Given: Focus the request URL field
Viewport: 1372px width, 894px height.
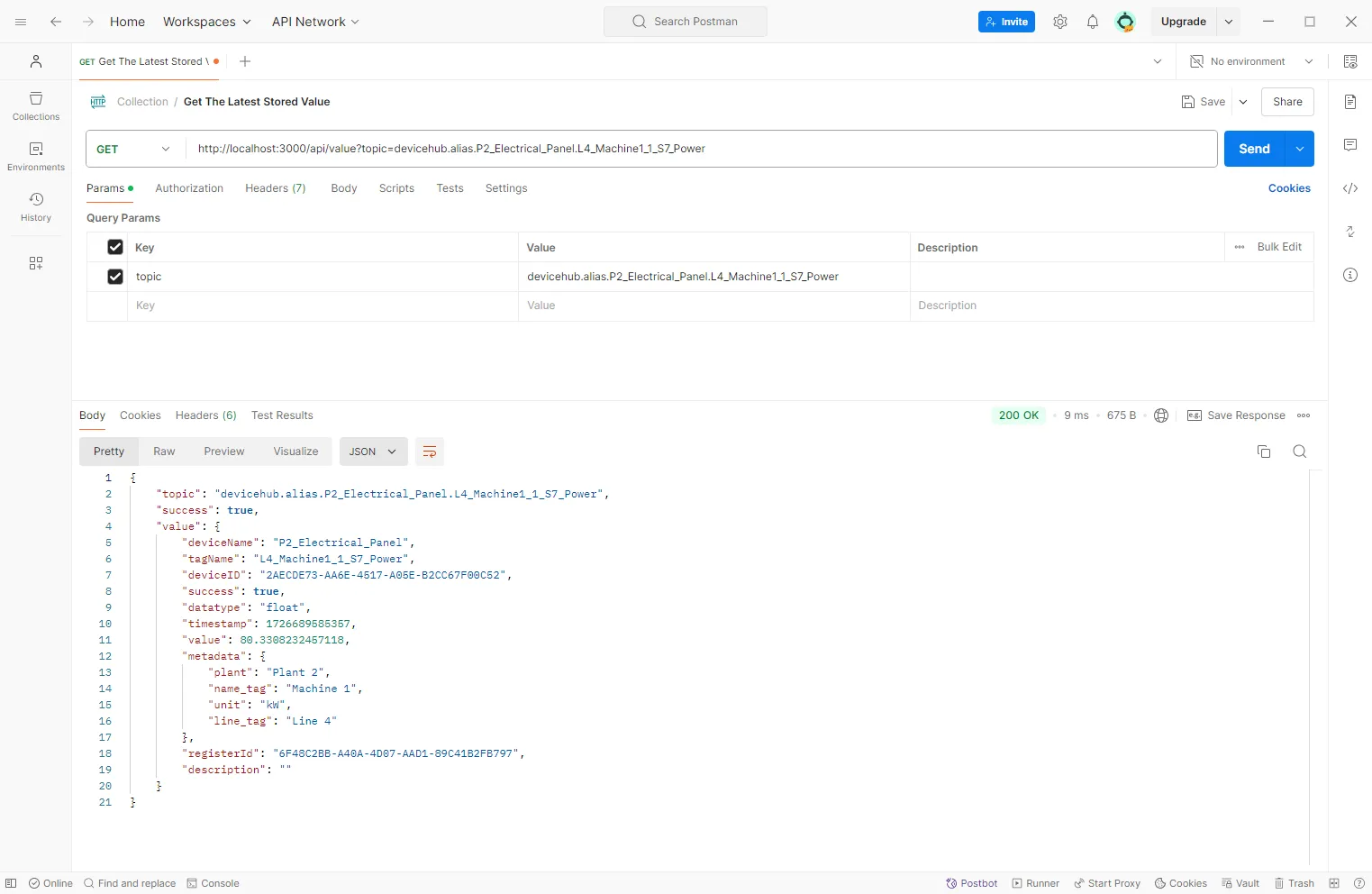Looking at the screenshot, I should pyautogui.click(x=702, y=149).
